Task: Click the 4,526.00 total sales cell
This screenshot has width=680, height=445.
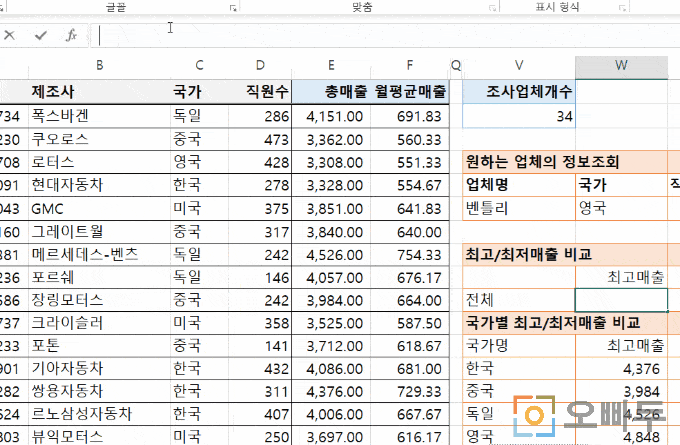Action: click(x=331, y=255)
